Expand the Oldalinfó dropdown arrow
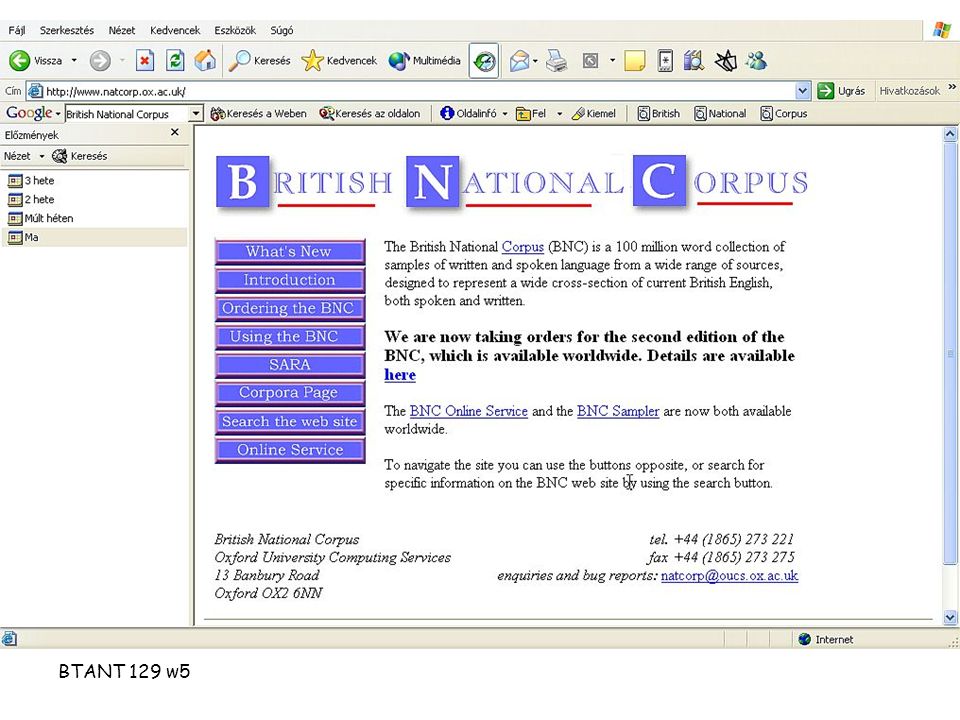Screen dimensions: 960x720 [504, 113]
